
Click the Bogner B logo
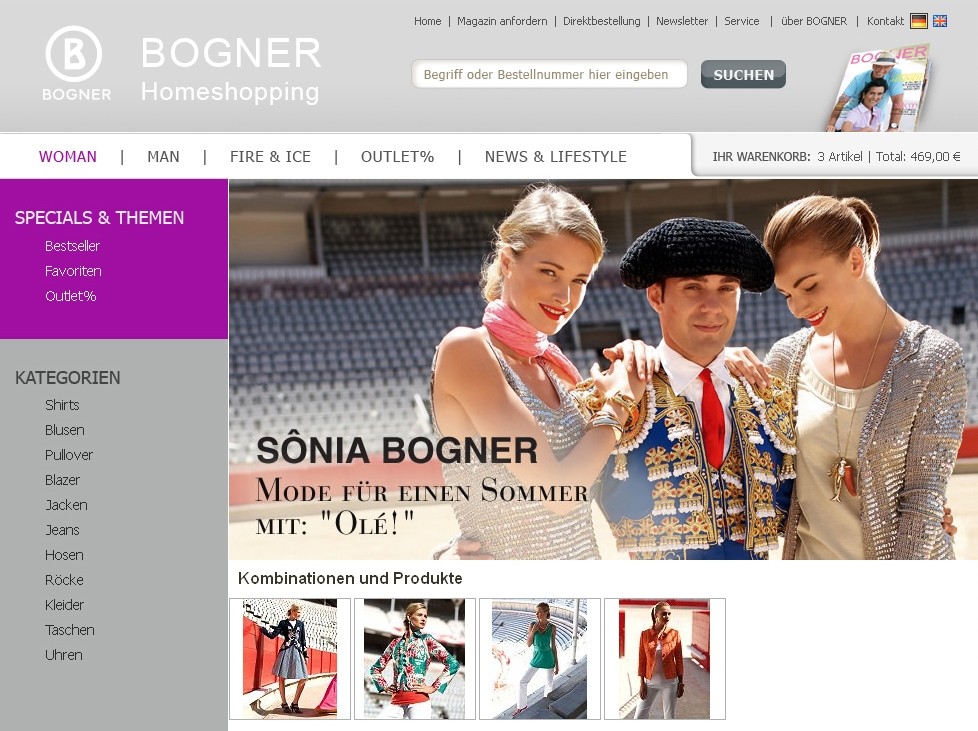(75, 63)
